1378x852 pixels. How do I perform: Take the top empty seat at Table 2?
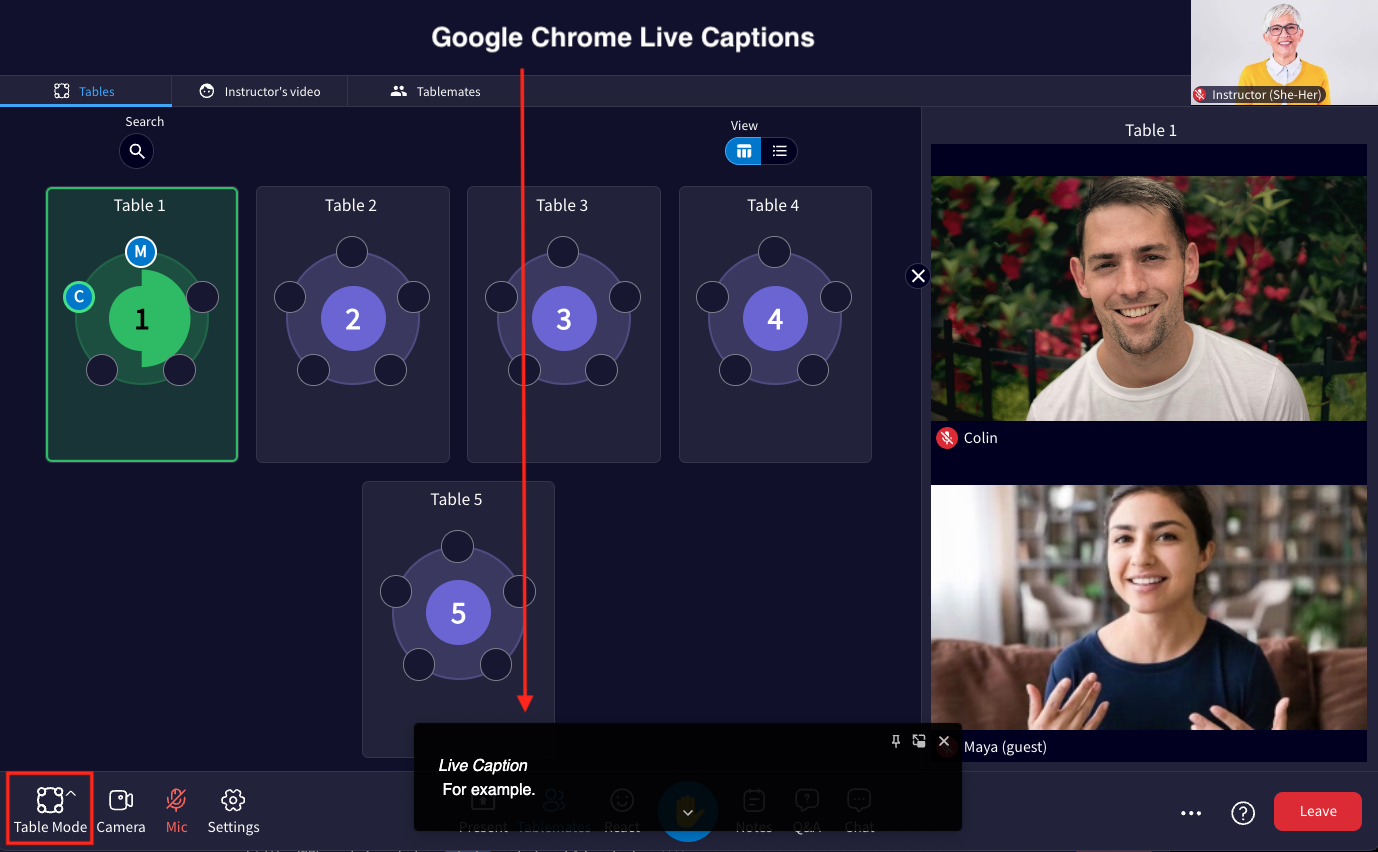(x=352, y=252)
